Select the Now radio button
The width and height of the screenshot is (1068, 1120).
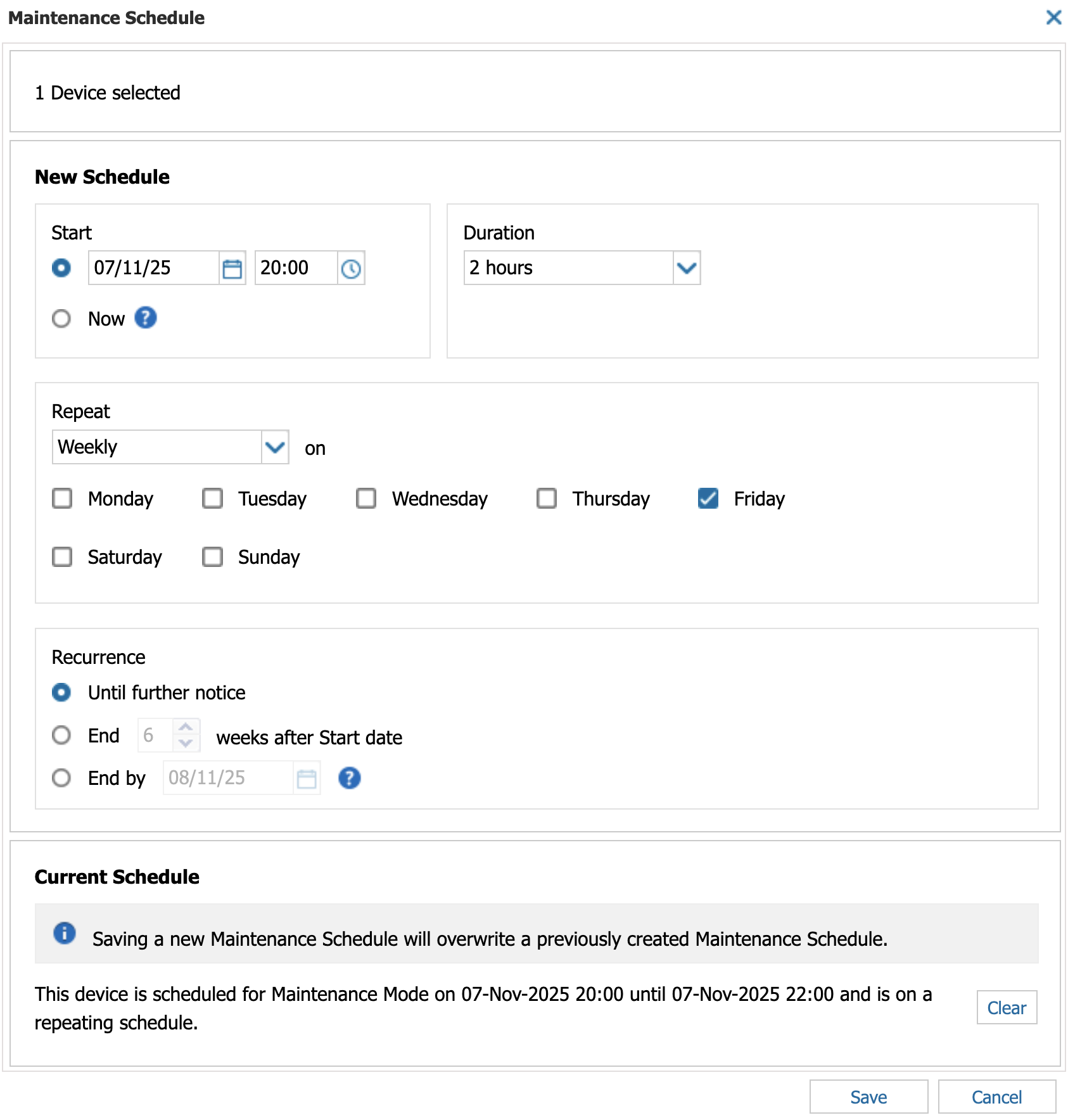click(x=61, y=319)
